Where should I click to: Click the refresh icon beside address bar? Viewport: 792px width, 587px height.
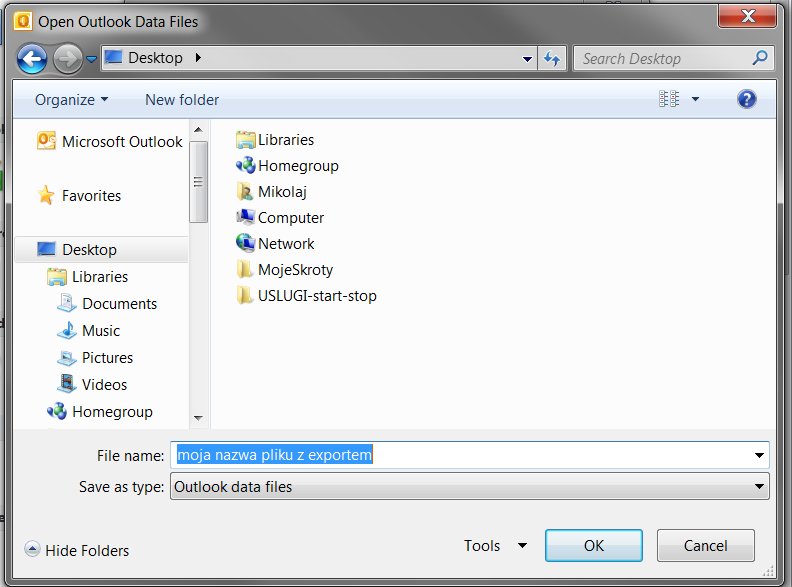552,58
